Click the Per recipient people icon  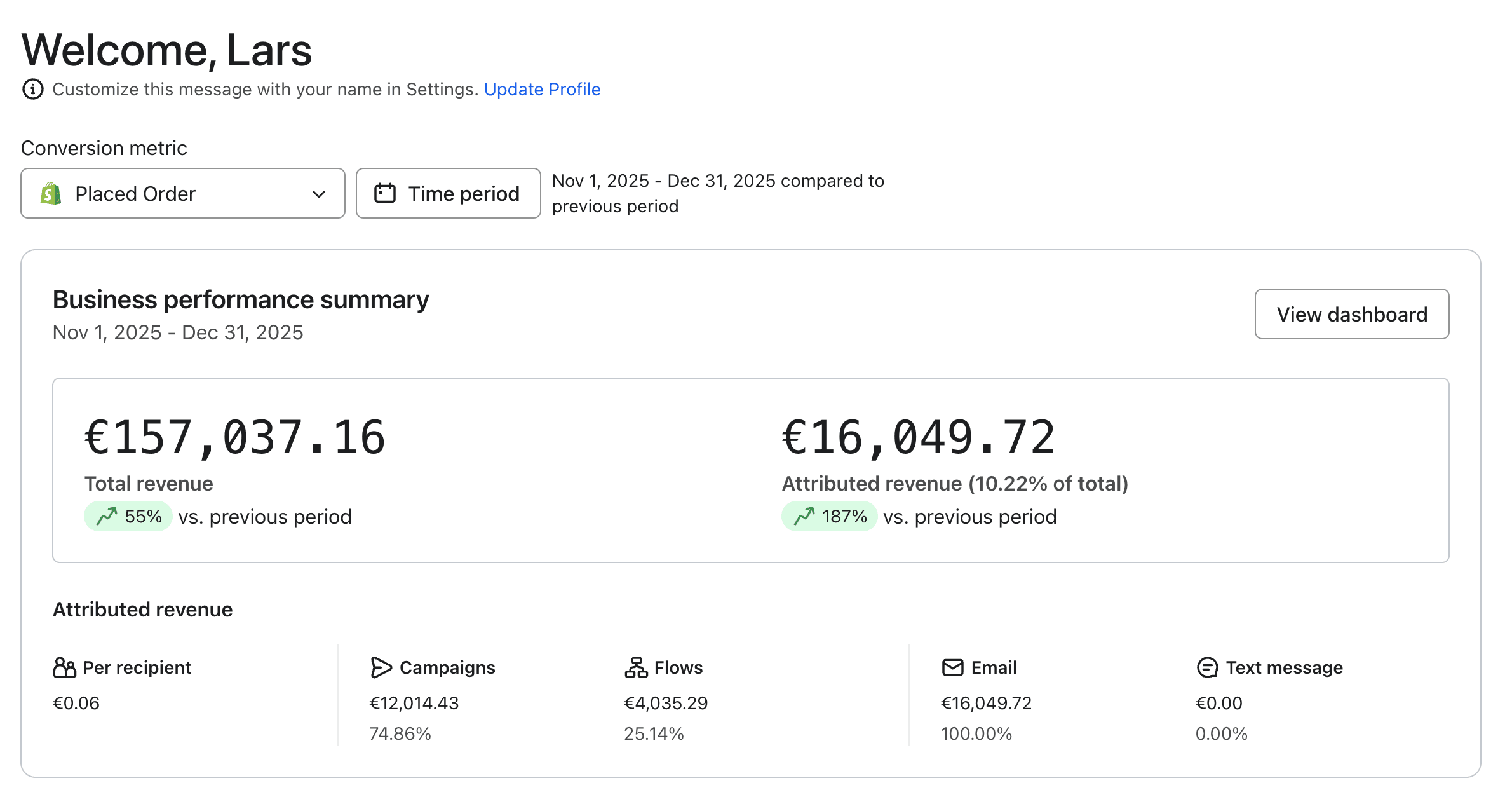pos(65,667)
